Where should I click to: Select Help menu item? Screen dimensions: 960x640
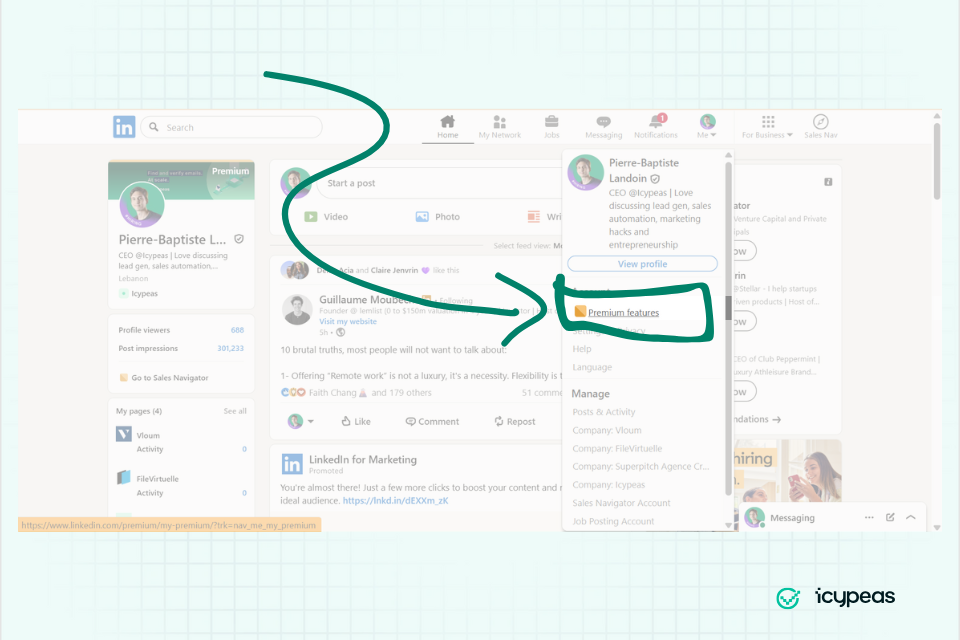coord(582,349)
